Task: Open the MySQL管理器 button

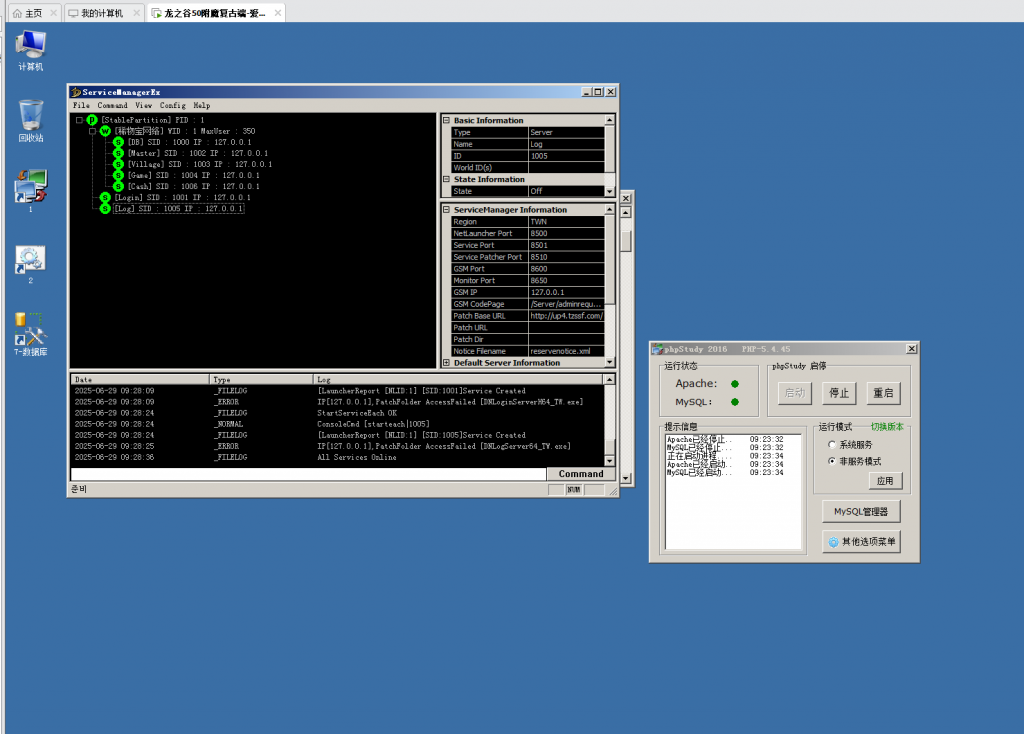Action: [x=861, y=512]
